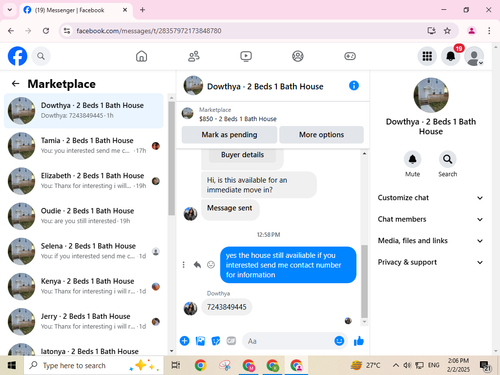Image resolution: width=500 pixels, height=375 pixels.
Task: Expand Media, files and links section
Action: point(430,241)
